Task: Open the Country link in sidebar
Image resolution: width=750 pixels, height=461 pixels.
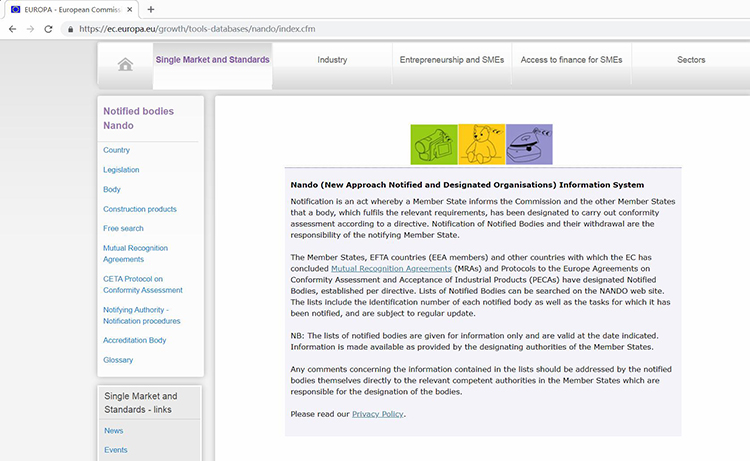Action: tap(116, 150)
